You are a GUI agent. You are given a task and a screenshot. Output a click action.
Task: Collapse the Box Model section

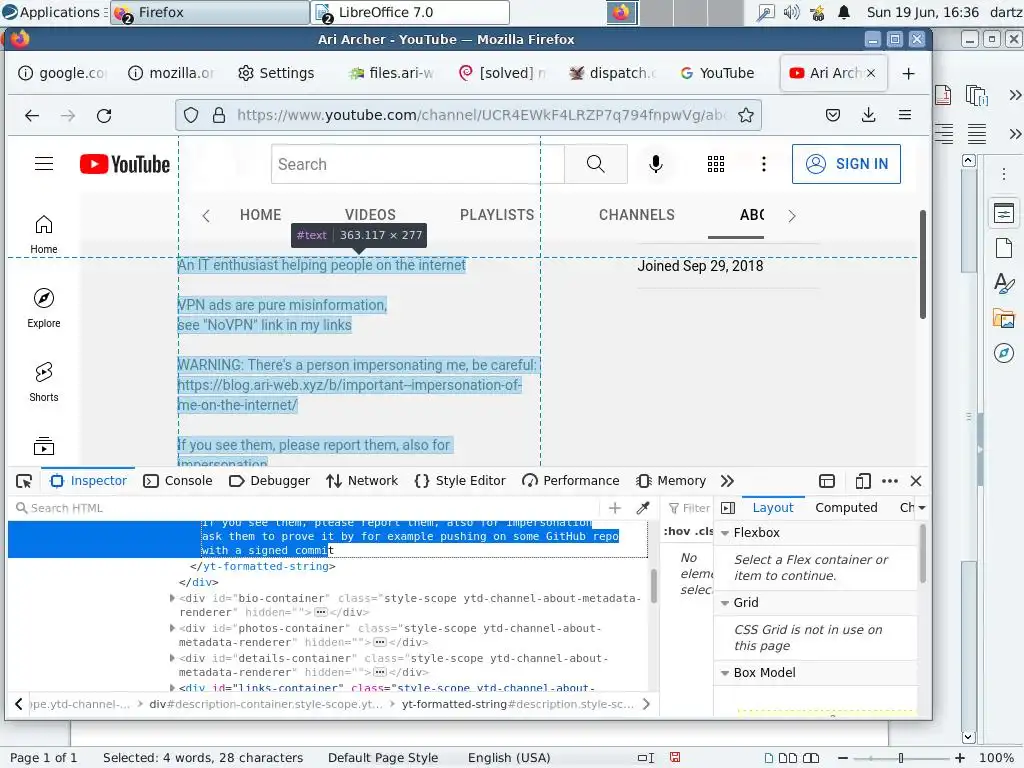(x=725, y=673)
